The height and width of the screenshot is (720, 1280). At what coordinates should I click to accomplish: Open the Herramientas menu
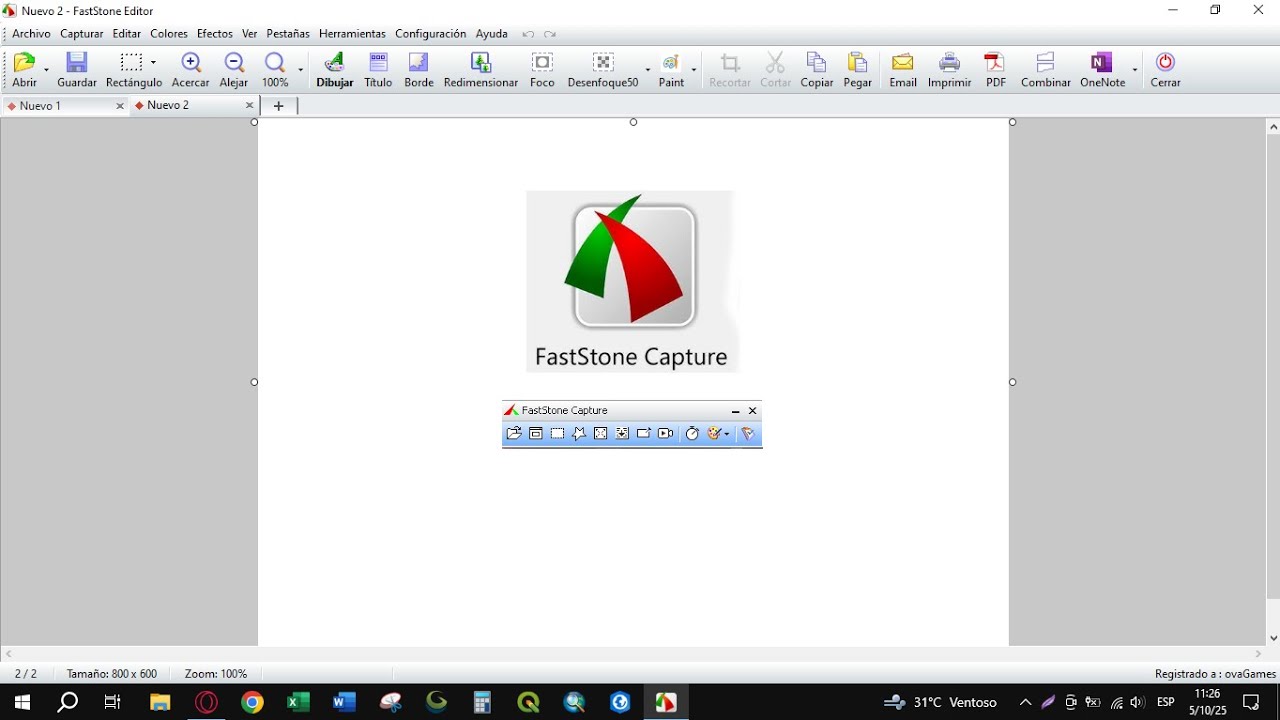coord(352,34)
